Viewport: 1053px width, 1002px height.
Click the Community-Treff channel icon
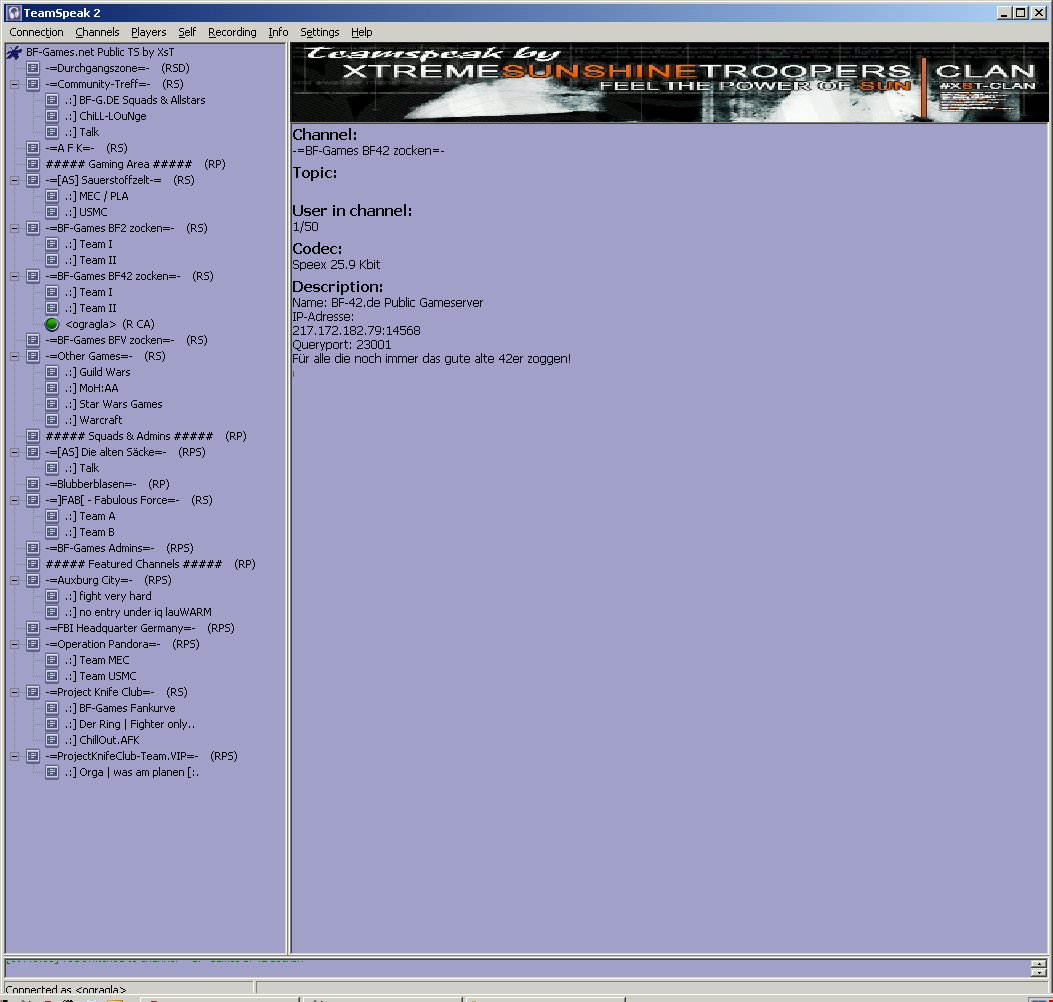point(33,84)
